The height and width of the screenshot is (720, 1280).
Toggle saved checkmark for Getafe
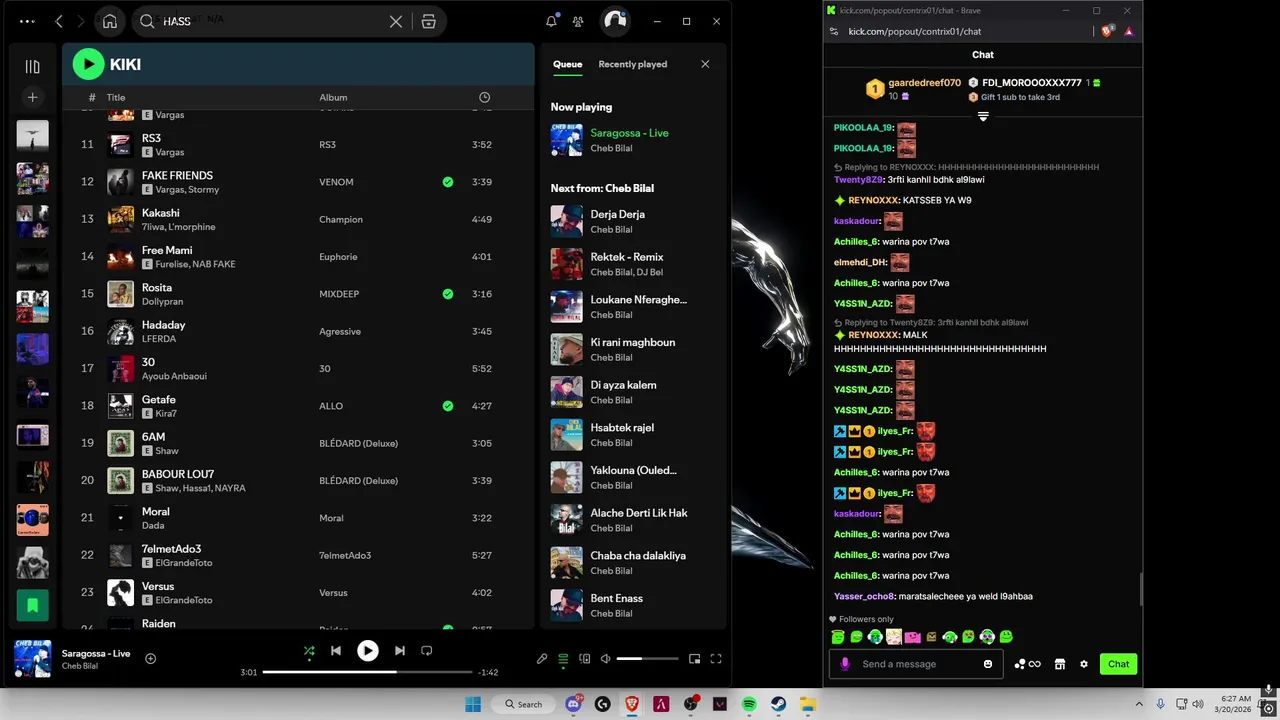(448, 406)
